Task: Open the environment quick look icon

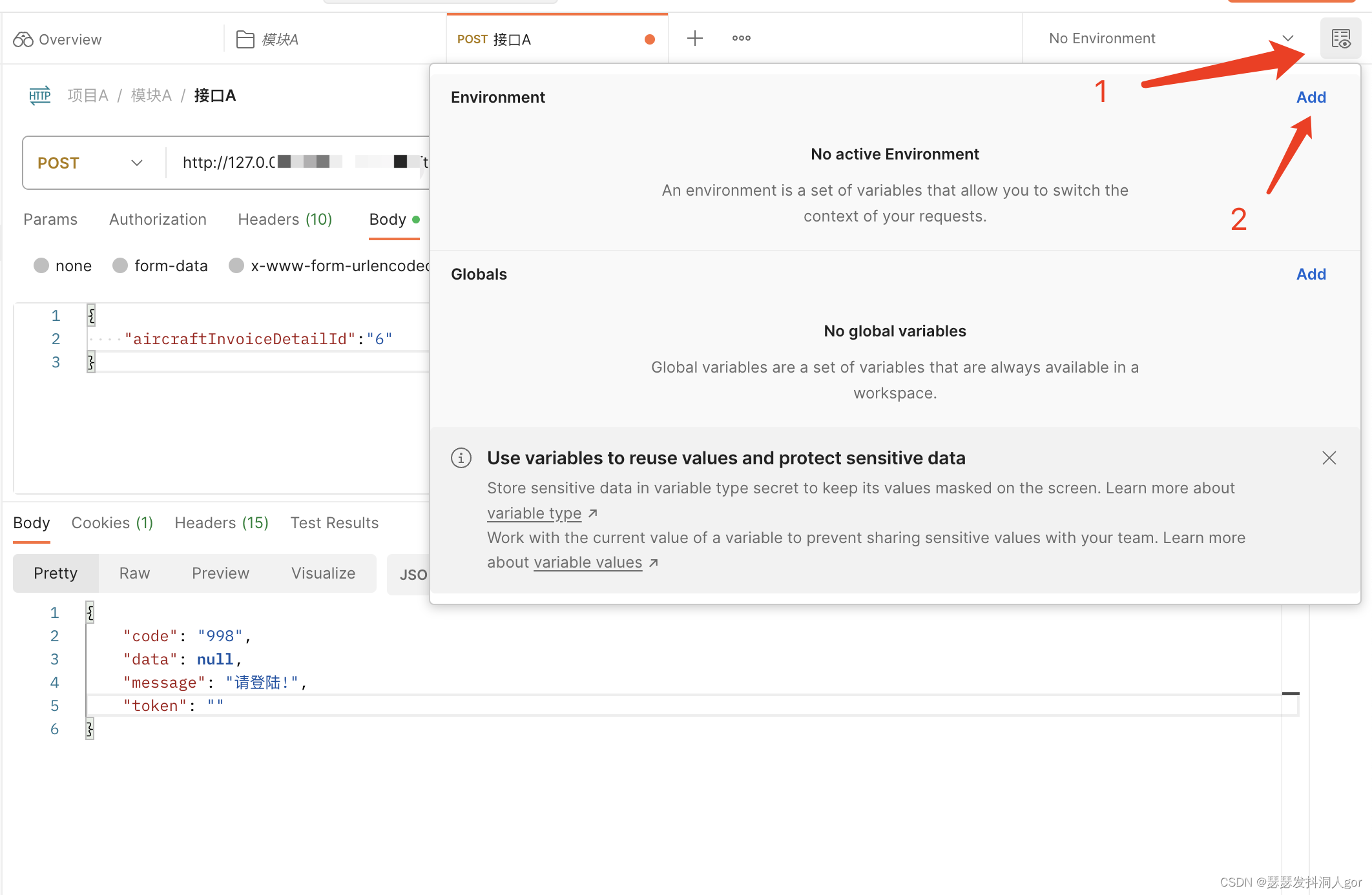Action: click(x=1341, y=39)
